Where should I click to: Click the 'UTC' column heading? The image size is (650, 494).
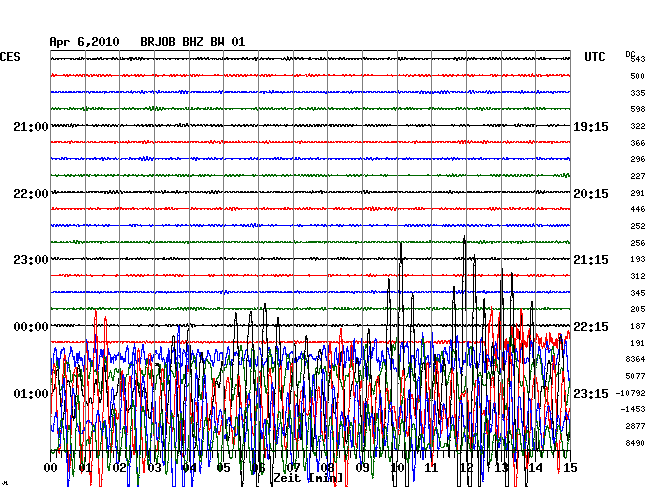(595, 57)
